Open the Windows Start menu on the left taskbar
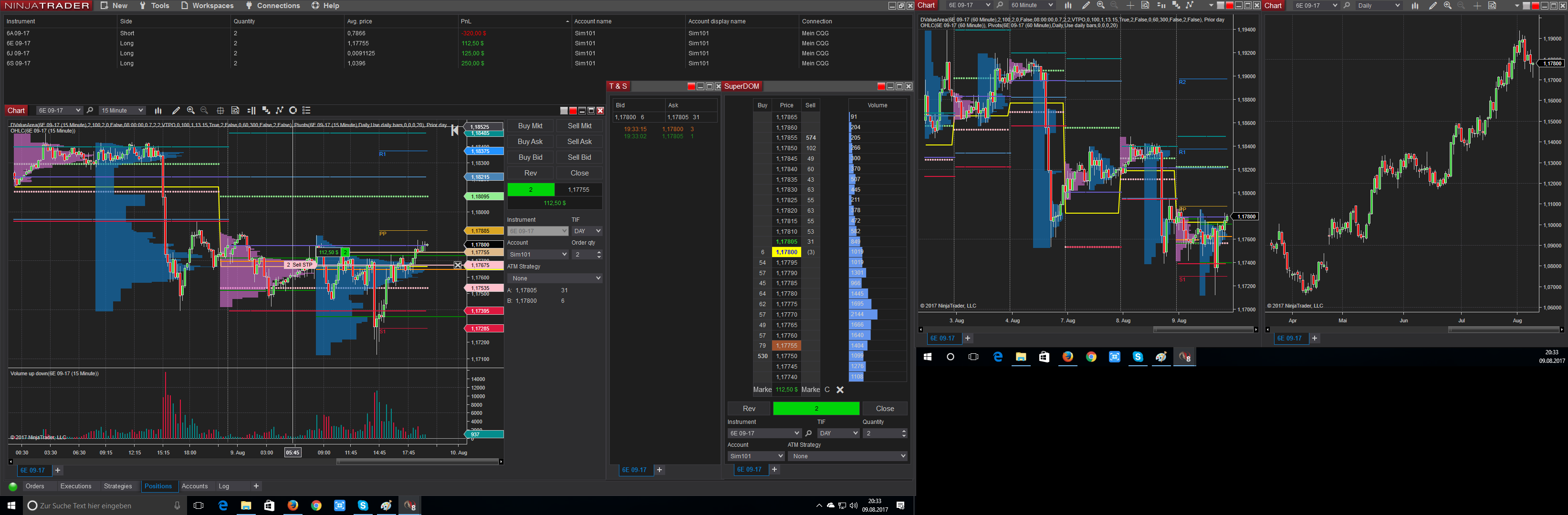 pos(11,506)
